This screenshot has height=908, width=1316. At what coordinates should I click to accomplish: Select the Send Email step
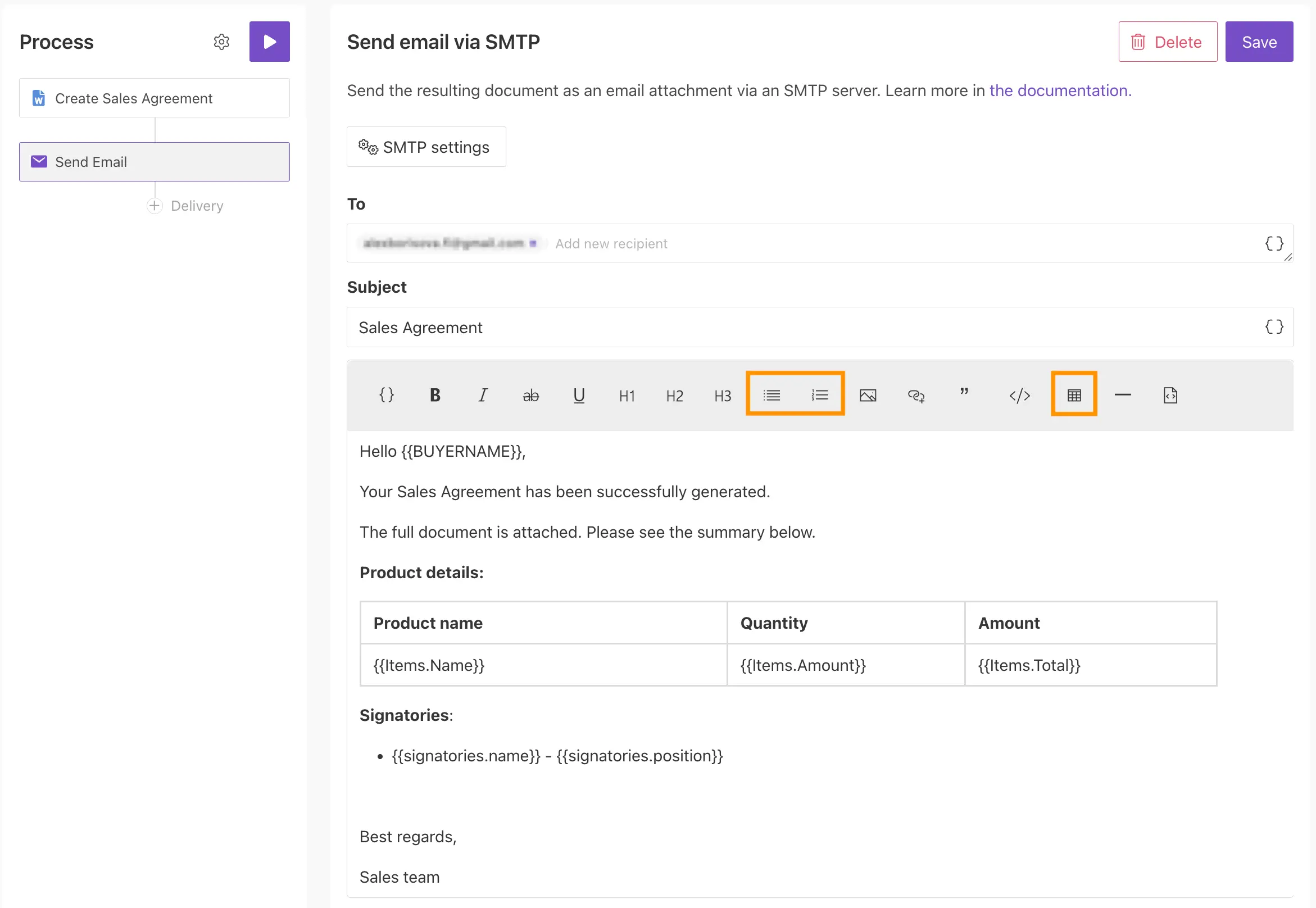tap(154, 162)
